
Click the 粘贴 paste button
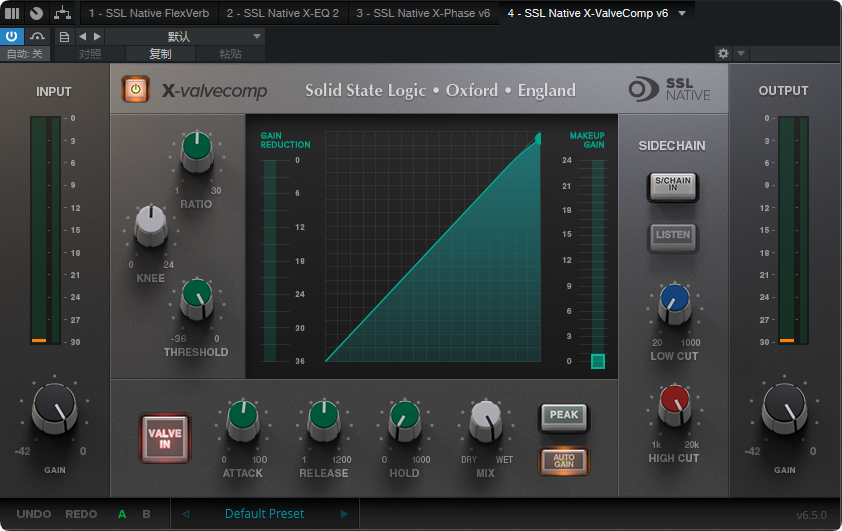[230, 54]
